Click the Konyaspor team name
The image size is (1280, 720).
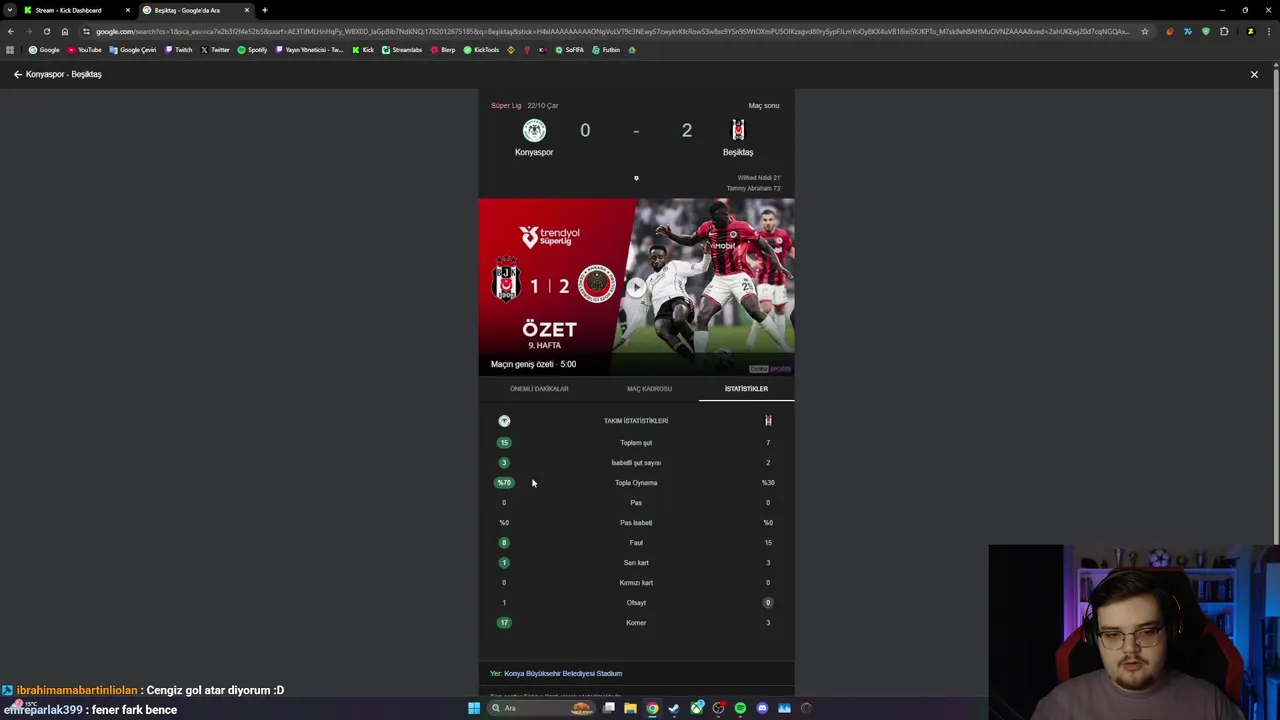pyautogui.click(x=534, y=152)
